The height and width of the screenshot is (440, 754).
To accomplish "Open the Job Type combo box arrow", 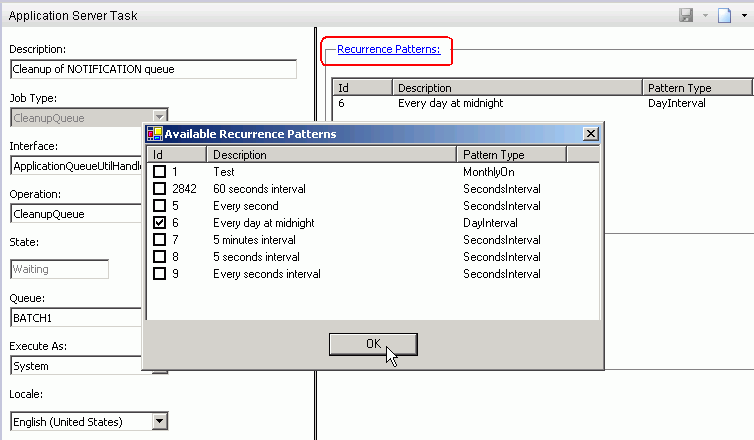I will (159, 117).
